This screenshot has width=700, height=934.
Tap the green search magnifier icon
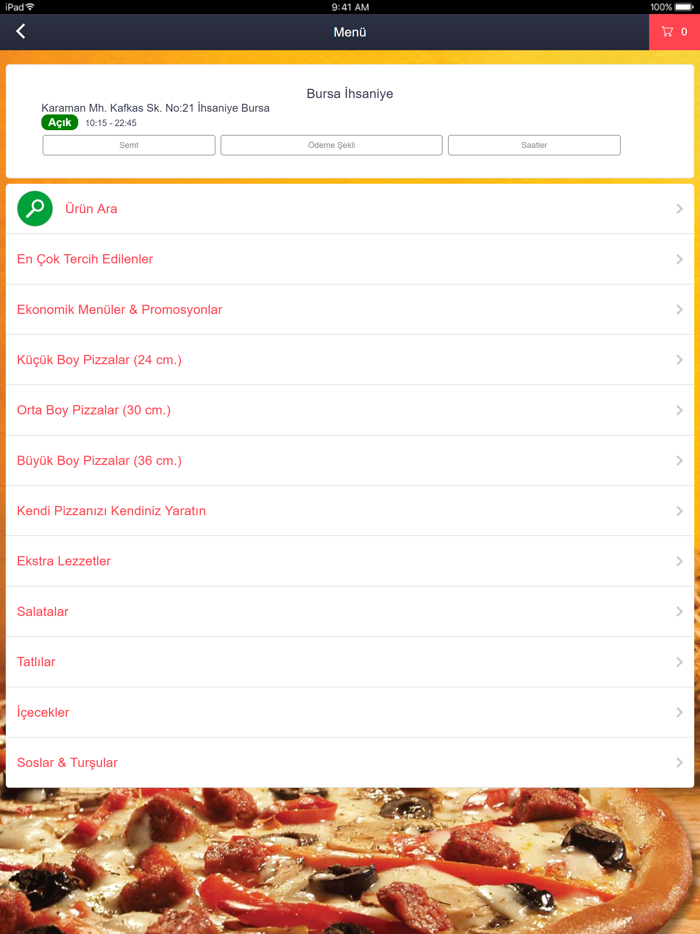[35, 208]
